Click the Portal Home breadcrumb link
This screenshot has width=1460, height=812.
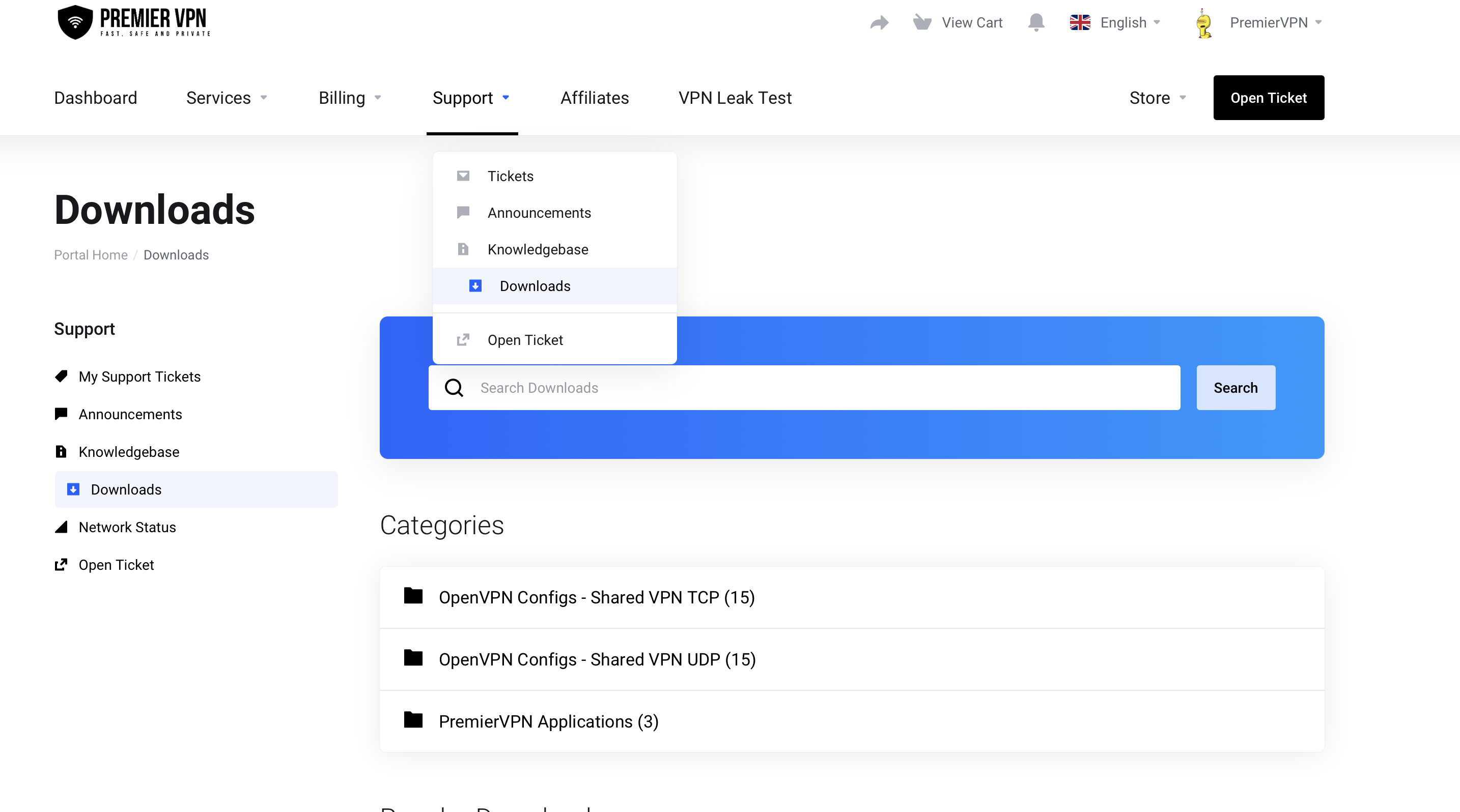point(91,255)
